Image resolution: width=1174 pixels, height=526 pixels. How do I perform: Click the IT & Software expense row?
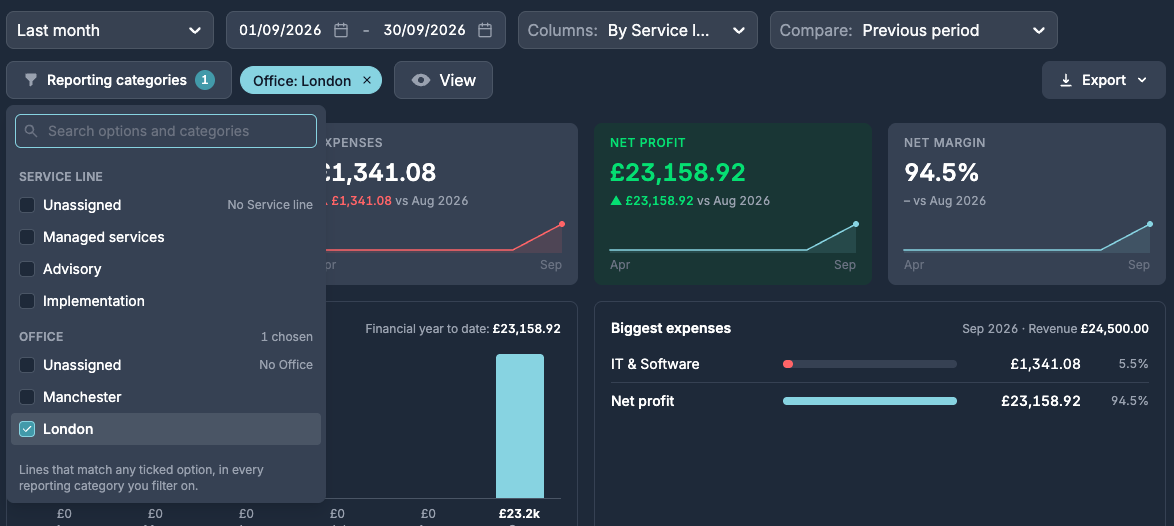pyautogui.click(x=880, y=364)
